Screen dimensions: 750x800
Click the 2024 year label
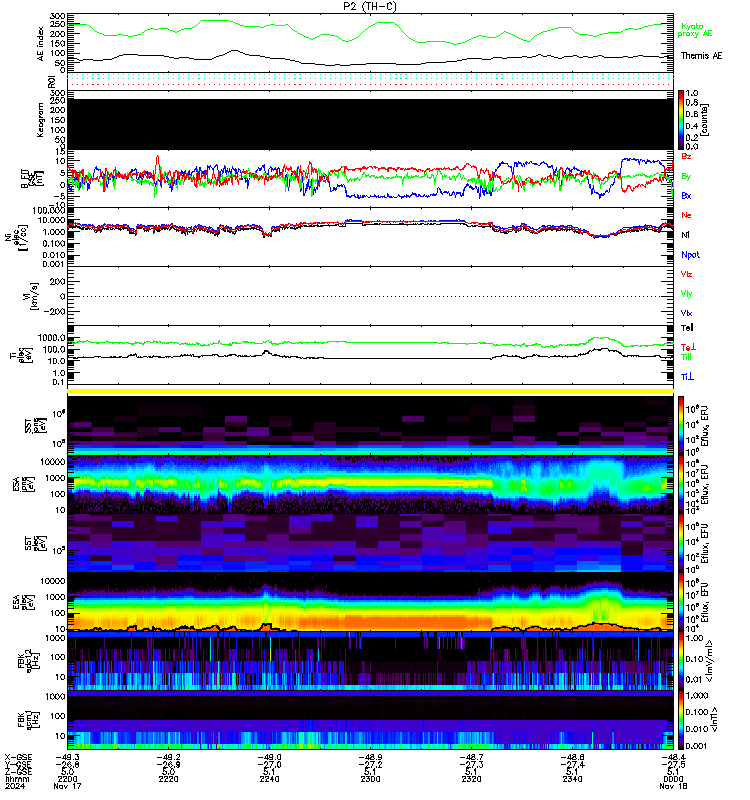pyautogui.click(x=15, y=786)
